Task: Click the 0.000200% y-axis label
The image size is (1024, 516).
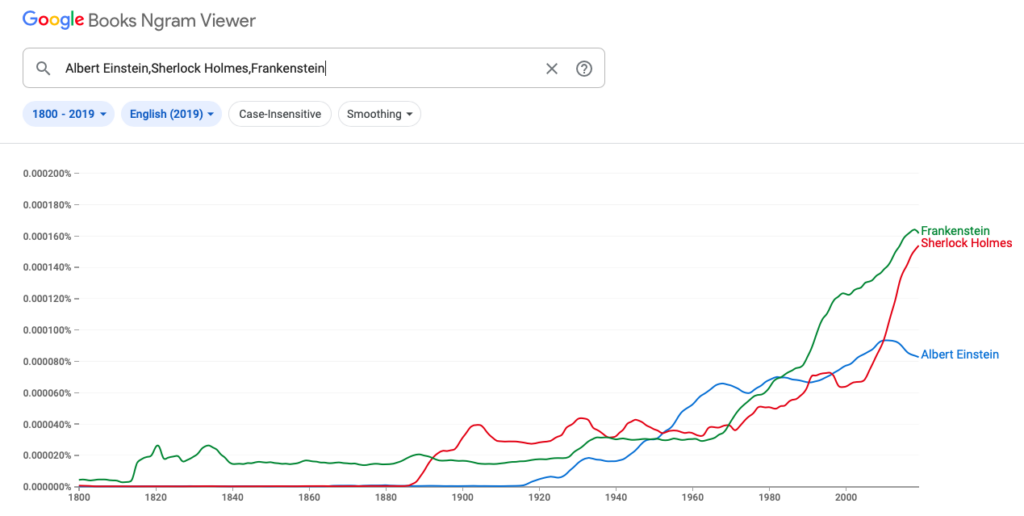Action: click(47, 173)
